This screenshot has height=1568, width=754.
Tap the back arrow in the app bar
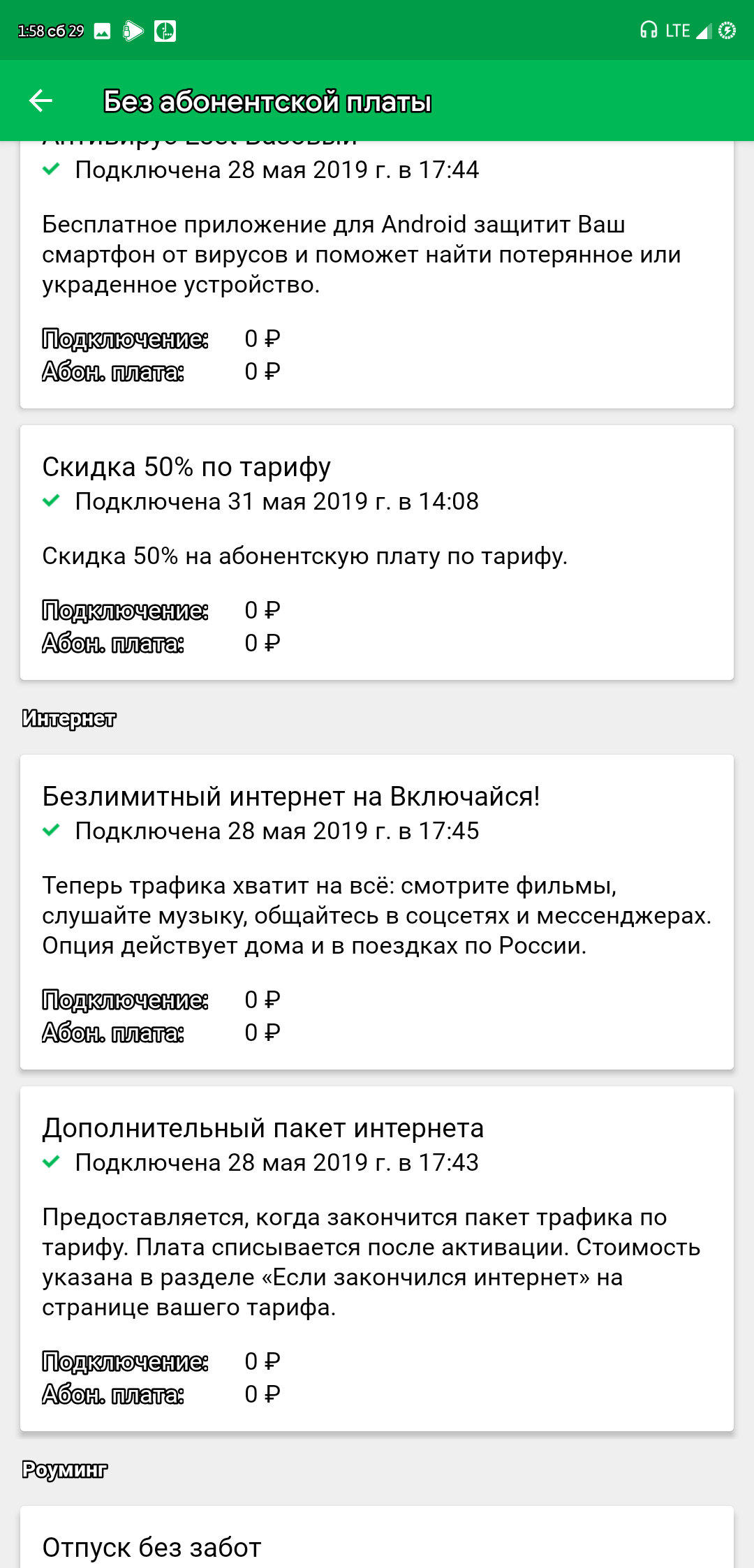click(x=41, y=102)
